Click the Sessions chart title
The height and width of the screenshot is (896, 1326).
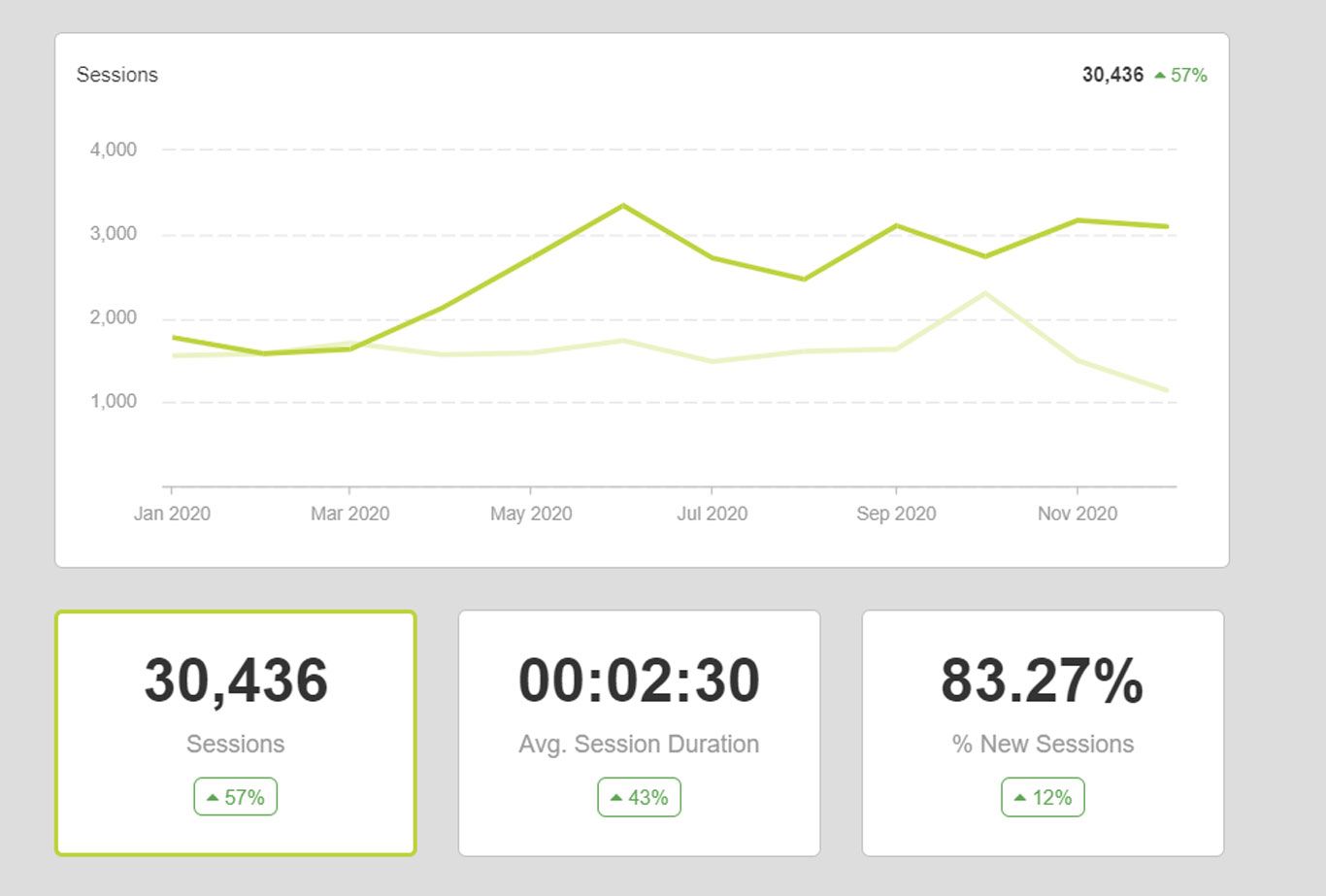pyautogui.click(x=116, y=75)
